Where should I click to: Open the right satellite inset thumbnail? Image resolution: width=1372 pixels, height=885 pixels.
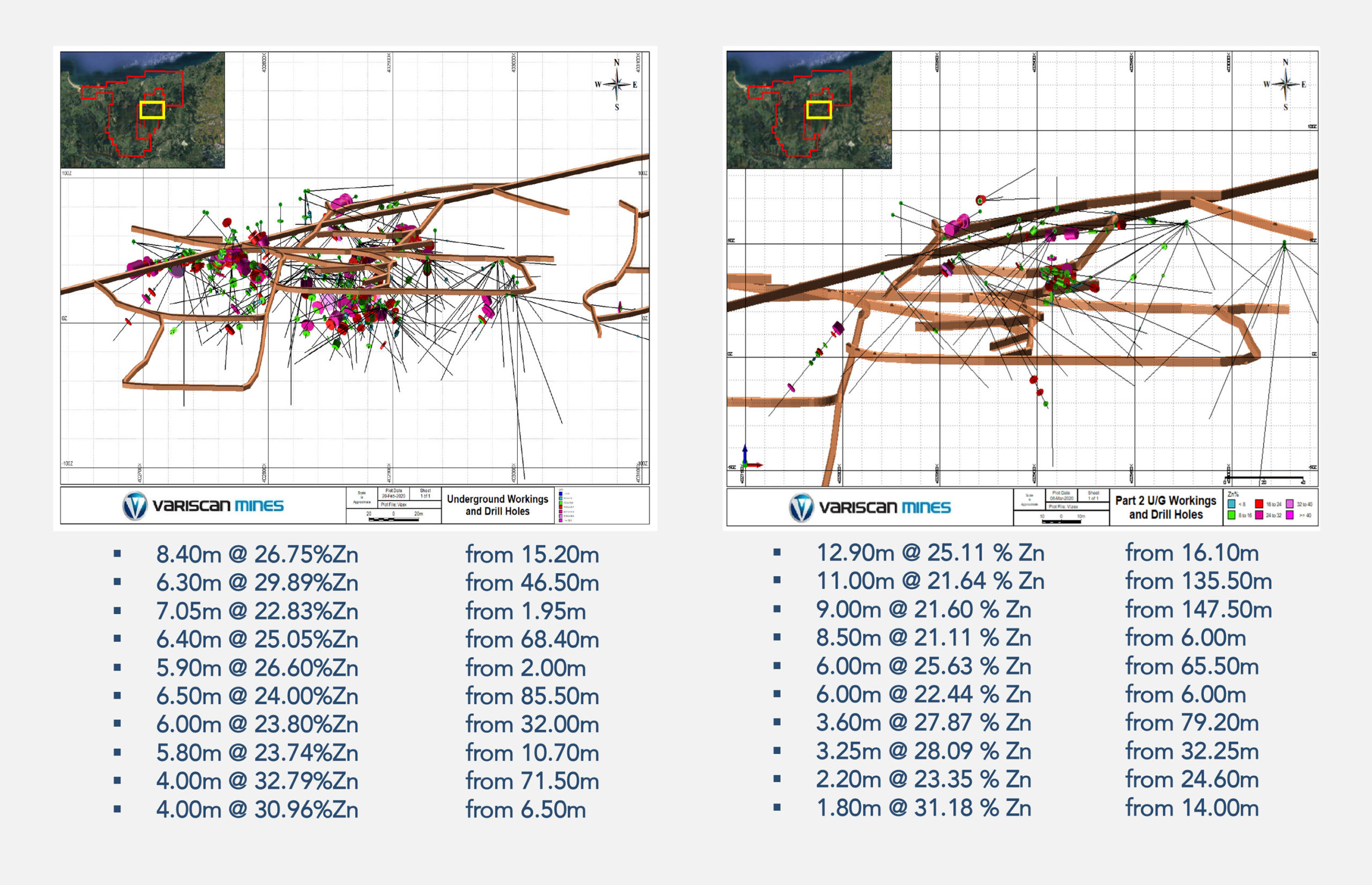coord(809,110)
